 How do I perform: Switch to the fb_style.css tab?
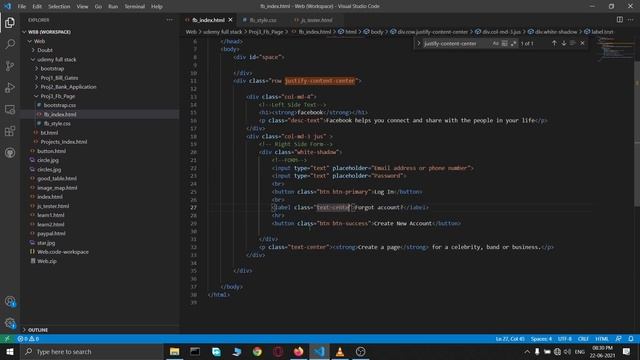point(262,20)
